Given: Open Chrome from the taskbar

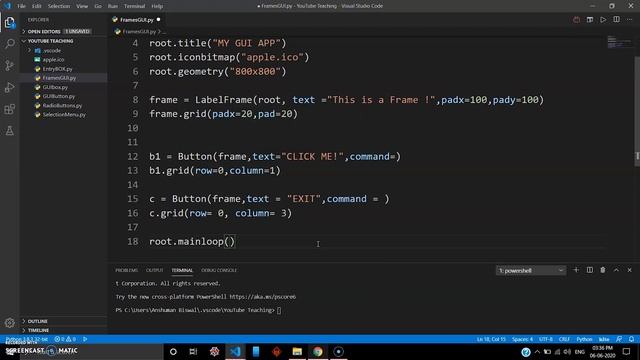Looking at the screenshot, I should [318, 351].
